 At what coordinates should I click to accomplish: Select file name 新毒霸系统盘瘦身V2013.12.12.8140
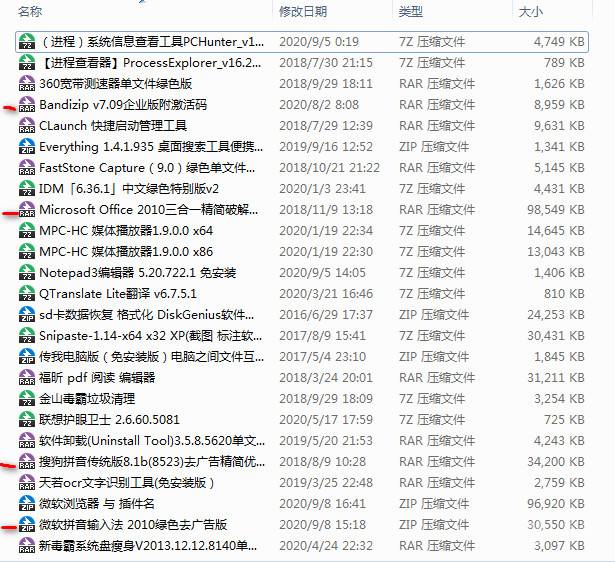(148, 546)
